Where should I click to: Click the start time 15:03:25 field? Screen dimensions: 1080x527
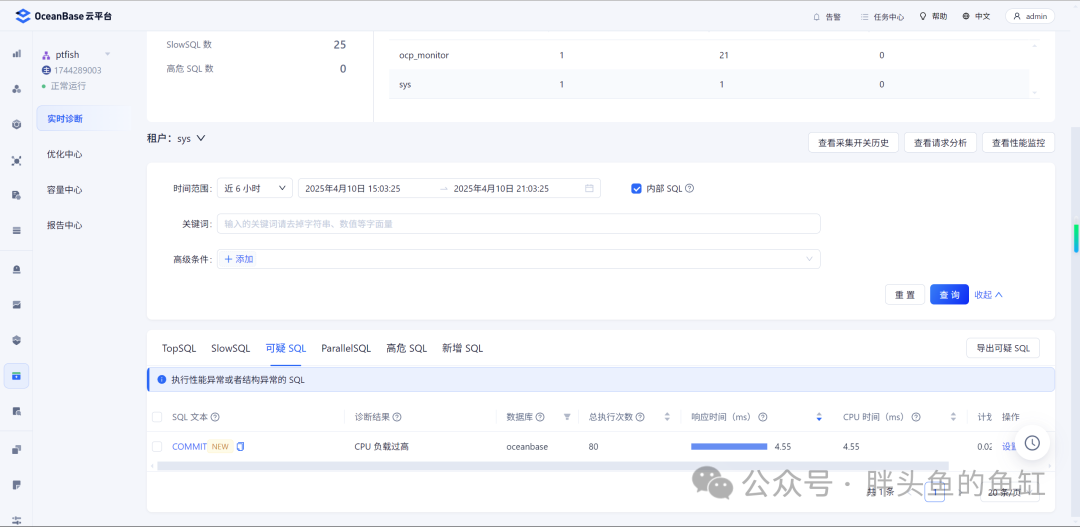coord(353,188)
